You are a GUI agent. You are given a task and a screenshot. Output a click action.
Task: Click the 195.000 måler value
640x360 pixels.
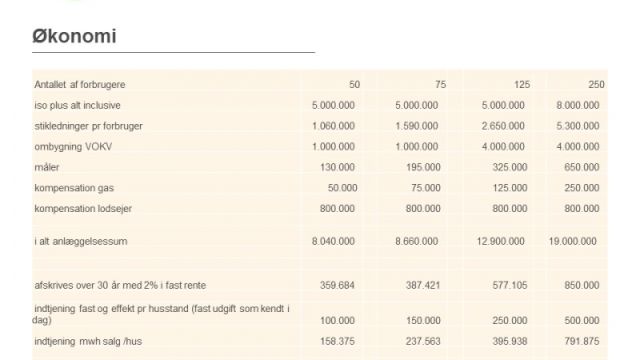point(423,167)
